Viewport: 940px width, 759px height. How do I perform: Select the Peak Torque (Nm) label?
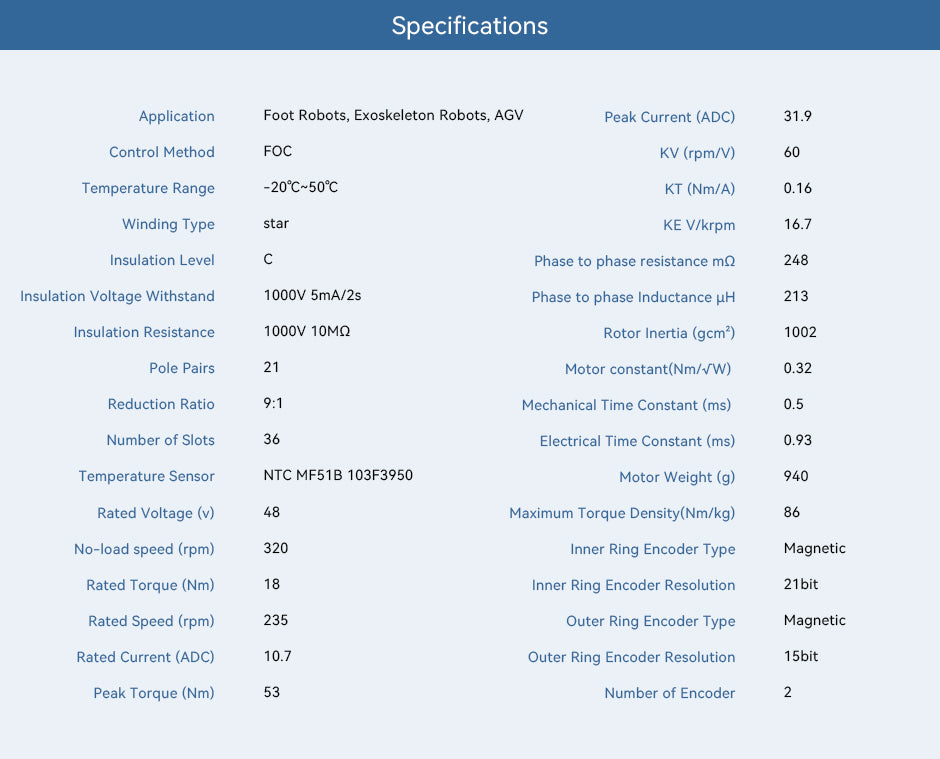(x=153, y=693)
